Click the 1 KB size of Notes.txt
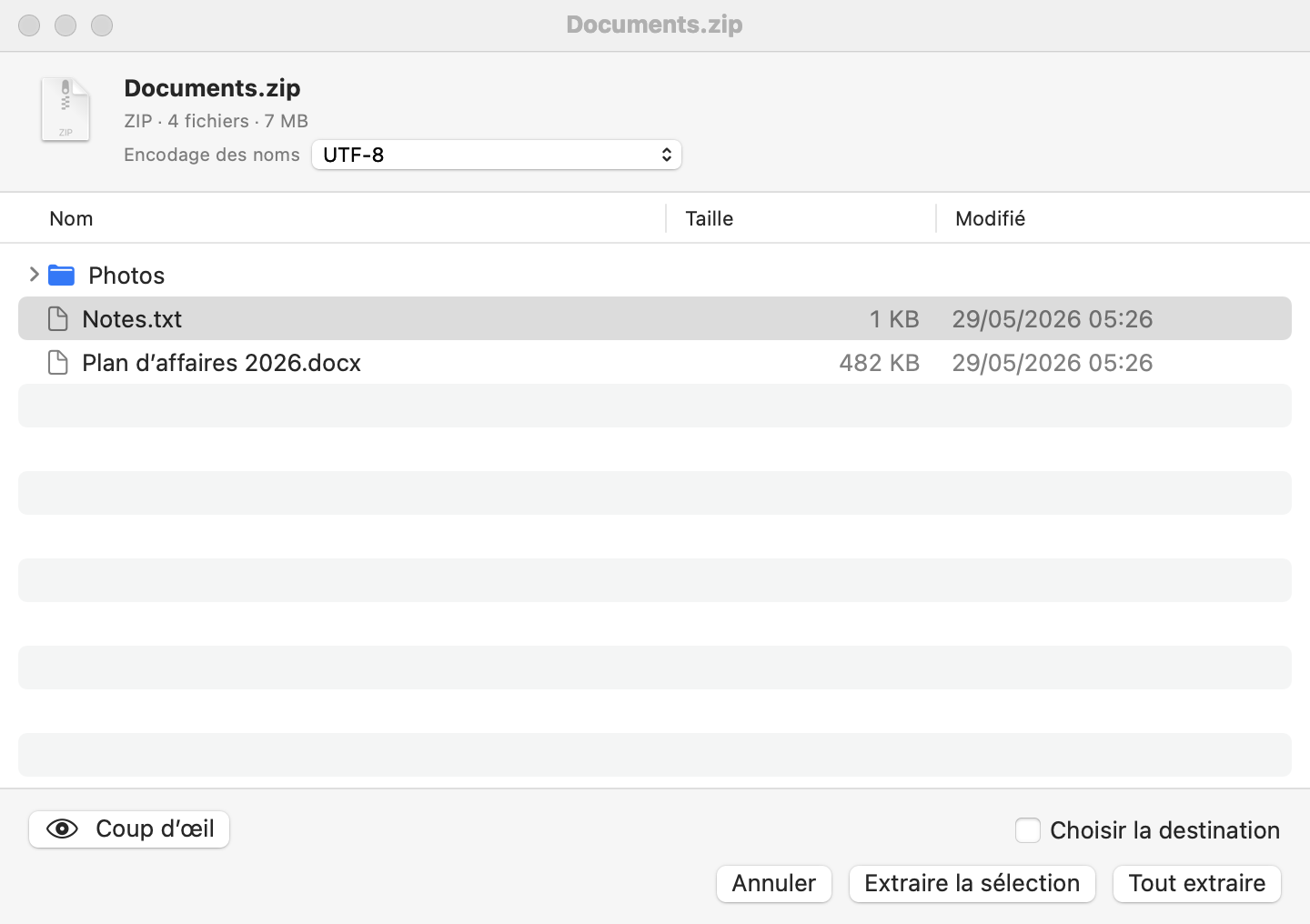1310x924 pixels. (x=894, y=318)
